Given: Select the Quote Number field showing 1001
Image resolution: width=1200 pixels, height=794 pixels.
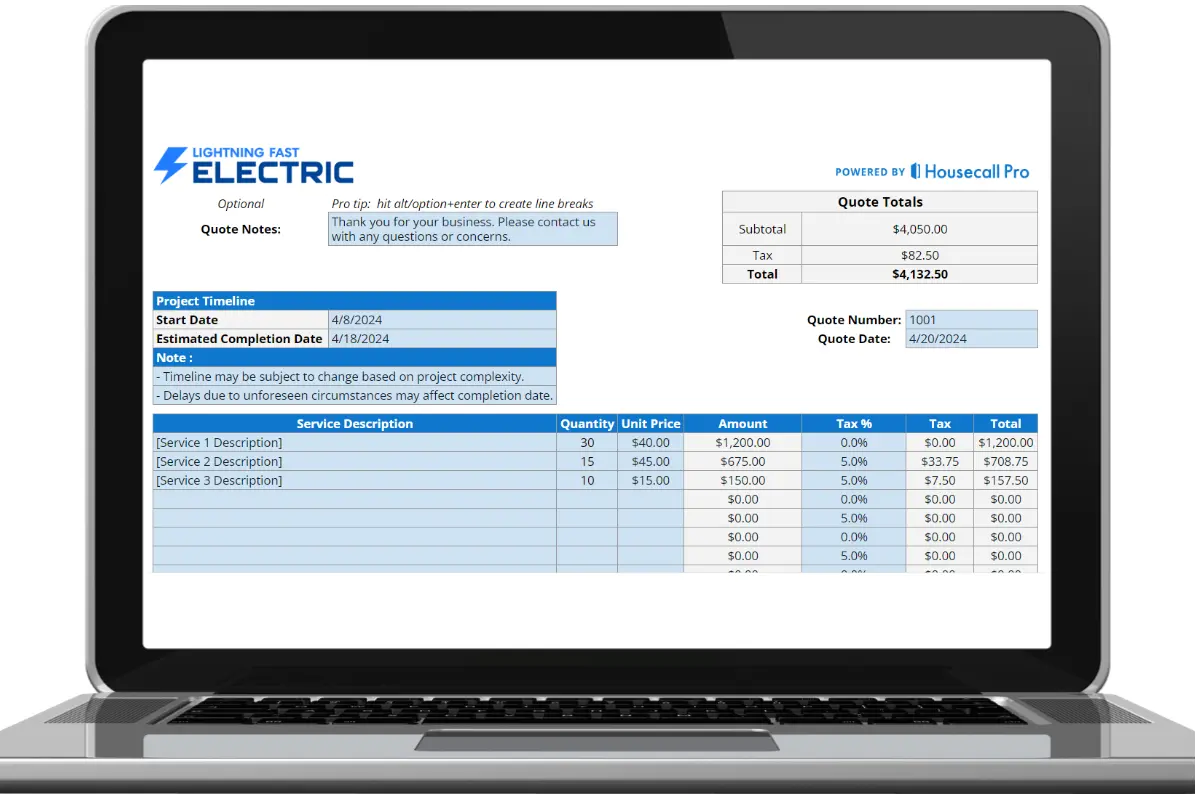Looking at the screenshot, I should 971,319.
